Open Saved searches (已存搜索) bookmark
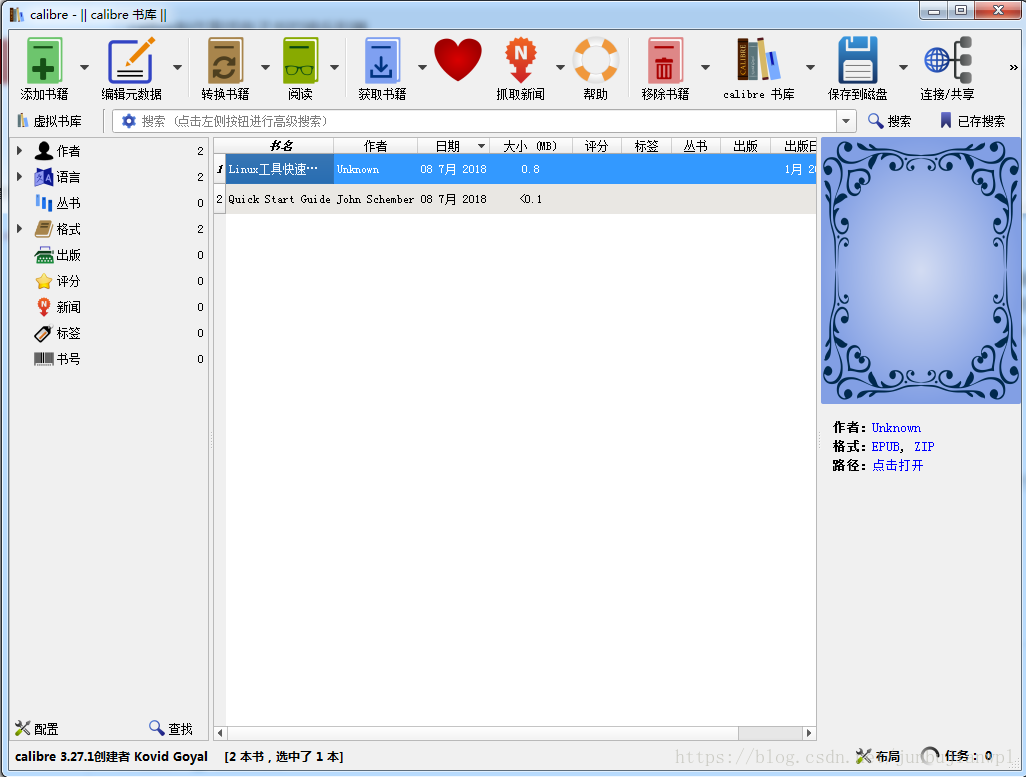 pos(972,121)
